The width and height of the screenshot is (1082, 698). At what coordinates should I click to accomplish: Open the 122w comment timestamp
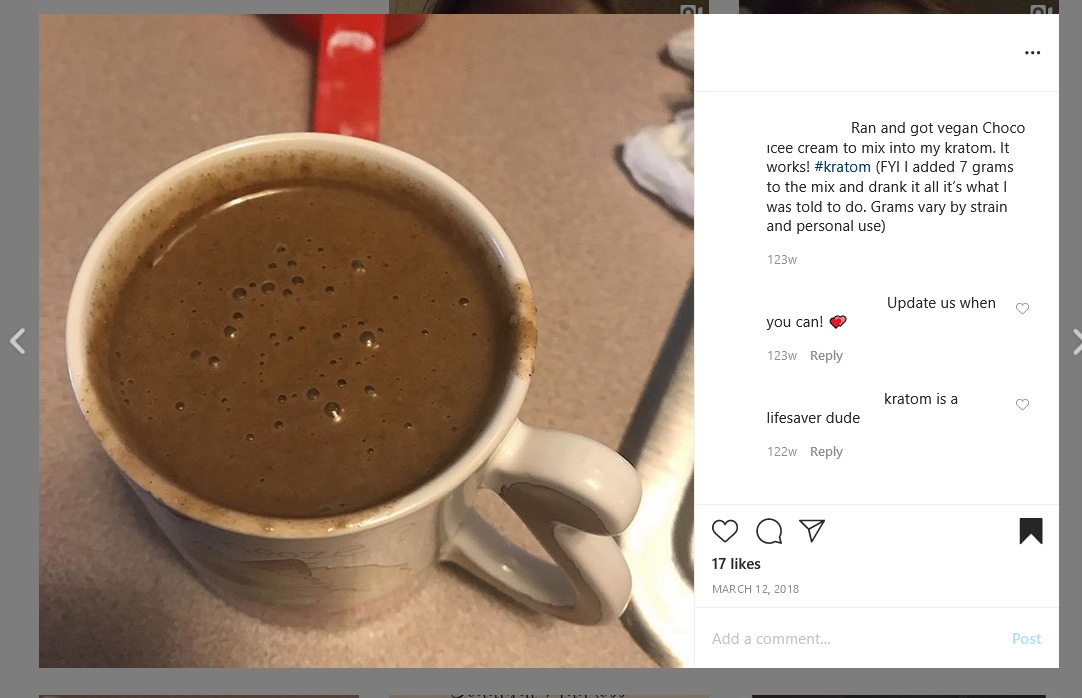pyautogui.click(x=782, y=452)
